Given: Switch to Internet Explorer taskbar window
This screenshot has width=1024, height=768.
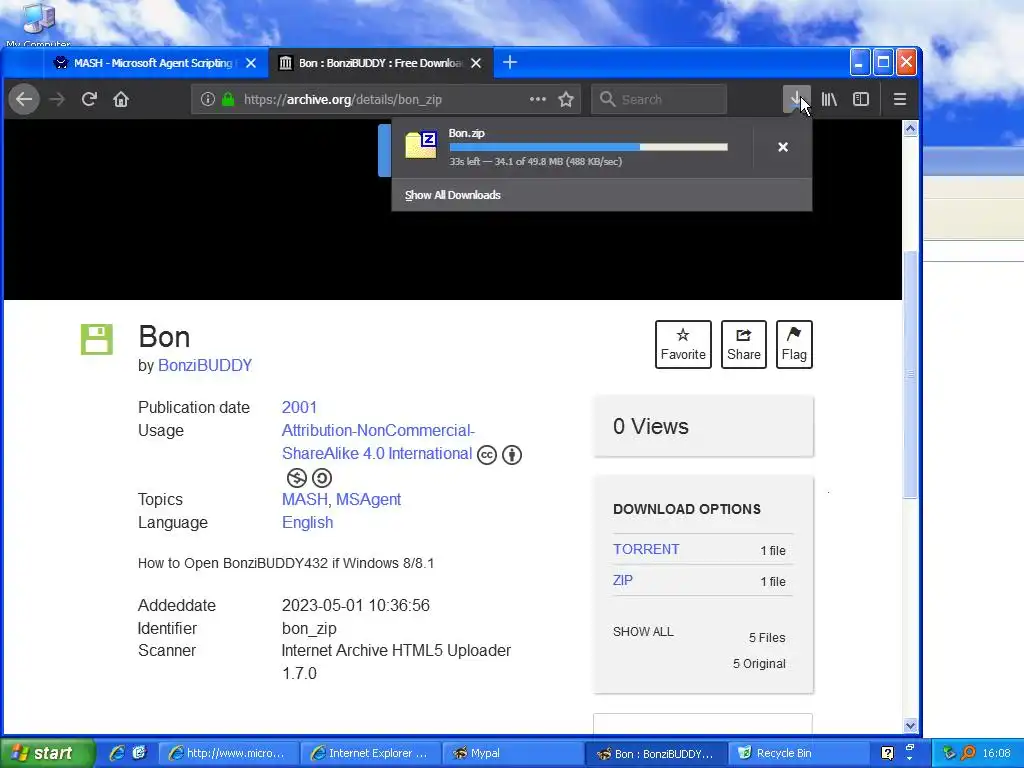Looking at the screenshot, I should pos(371,753).
